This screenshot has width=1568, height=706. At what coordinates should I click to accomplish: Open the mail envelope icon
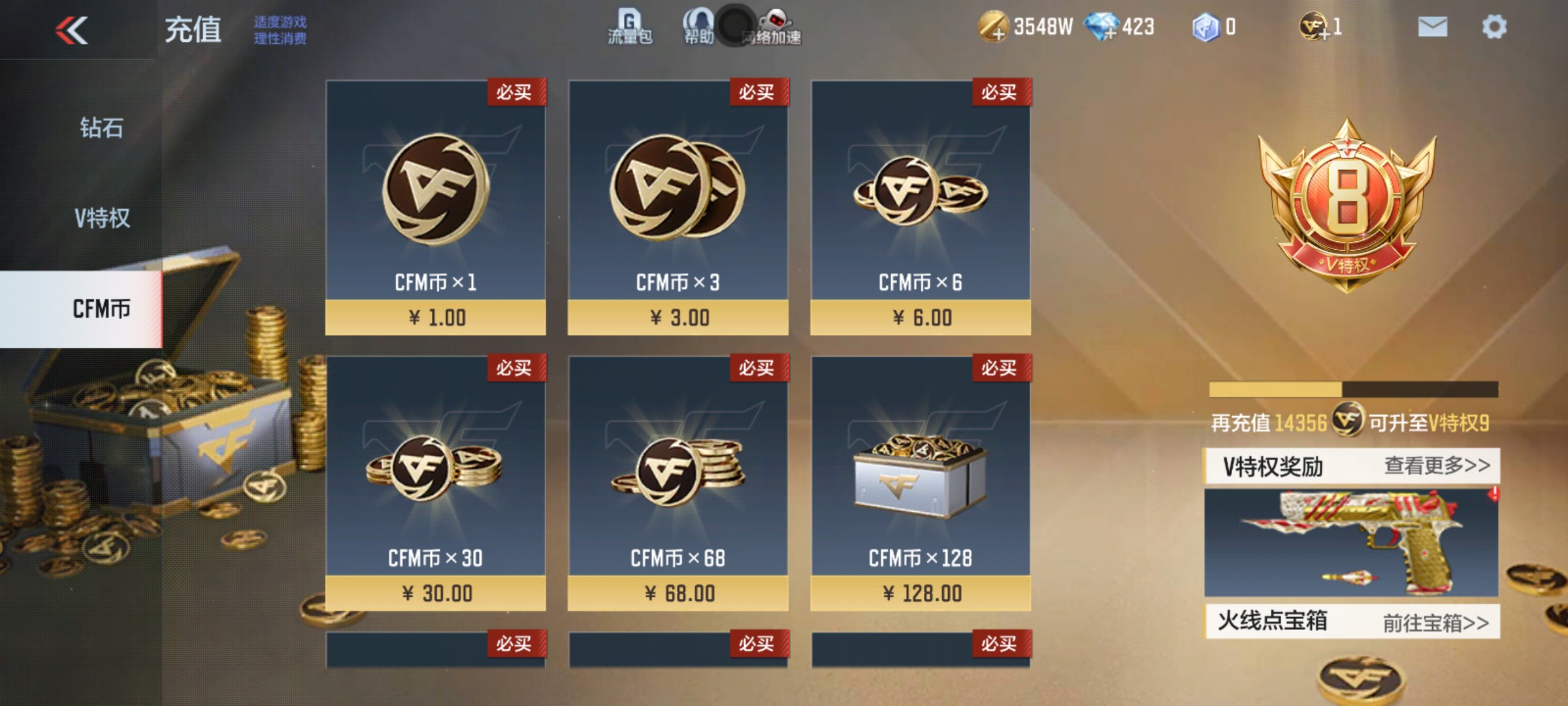click(1433, 27)
